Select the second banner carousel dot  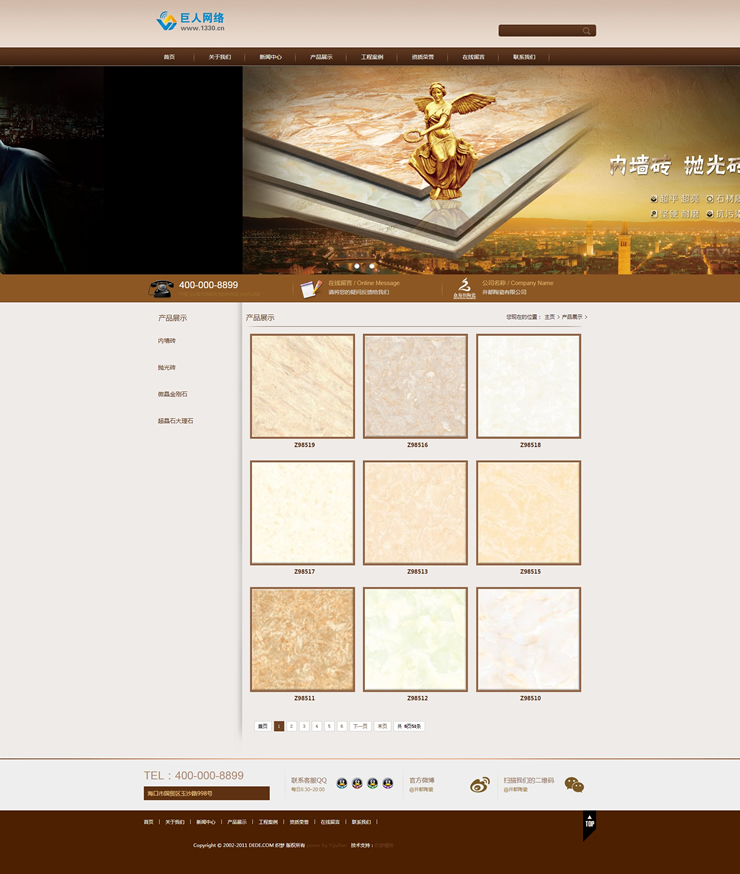[372, 266]
